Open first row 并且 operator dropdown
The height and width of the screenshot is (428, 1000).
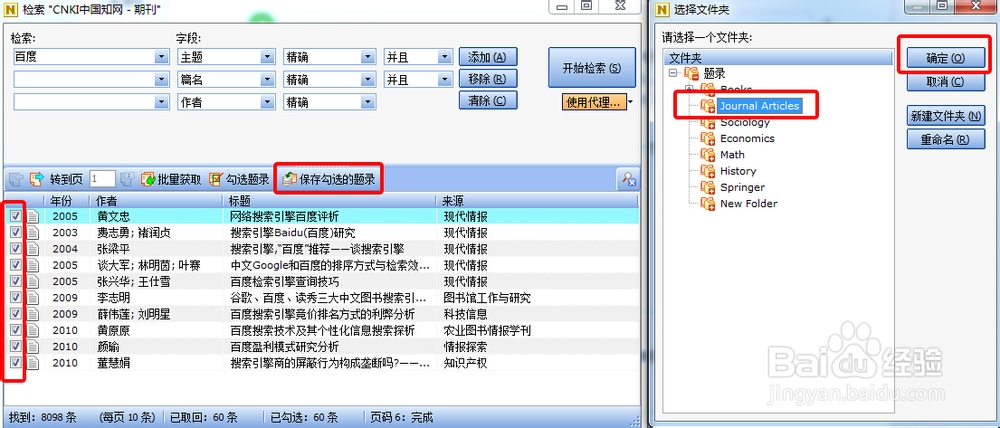445,57
